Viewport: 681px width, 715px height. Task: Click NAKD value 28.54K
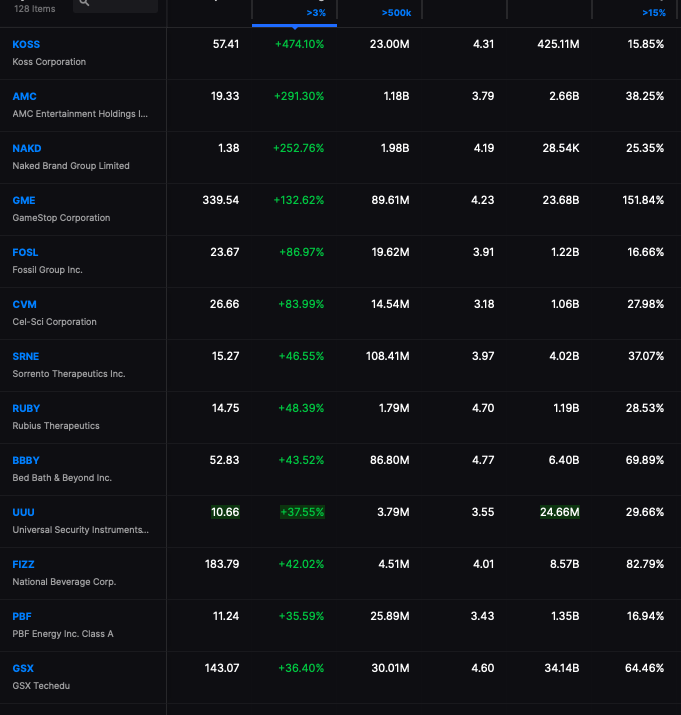coord(561,148)
